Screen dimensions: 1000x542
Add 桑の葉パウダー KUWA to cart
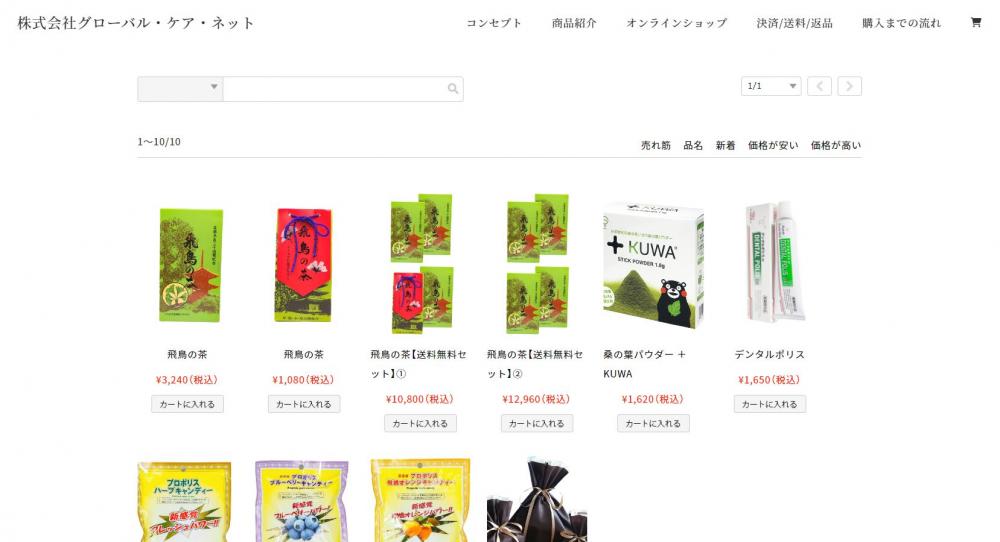coord(653,423)
